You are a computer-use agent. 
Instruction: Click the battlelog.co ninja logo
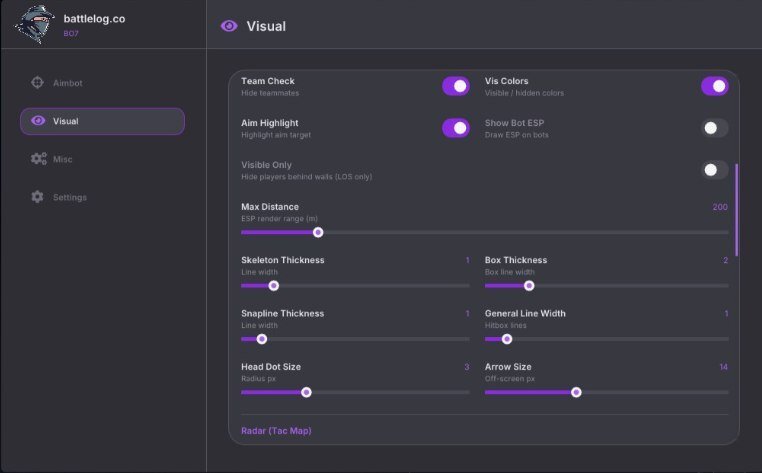tap(34, 24)
